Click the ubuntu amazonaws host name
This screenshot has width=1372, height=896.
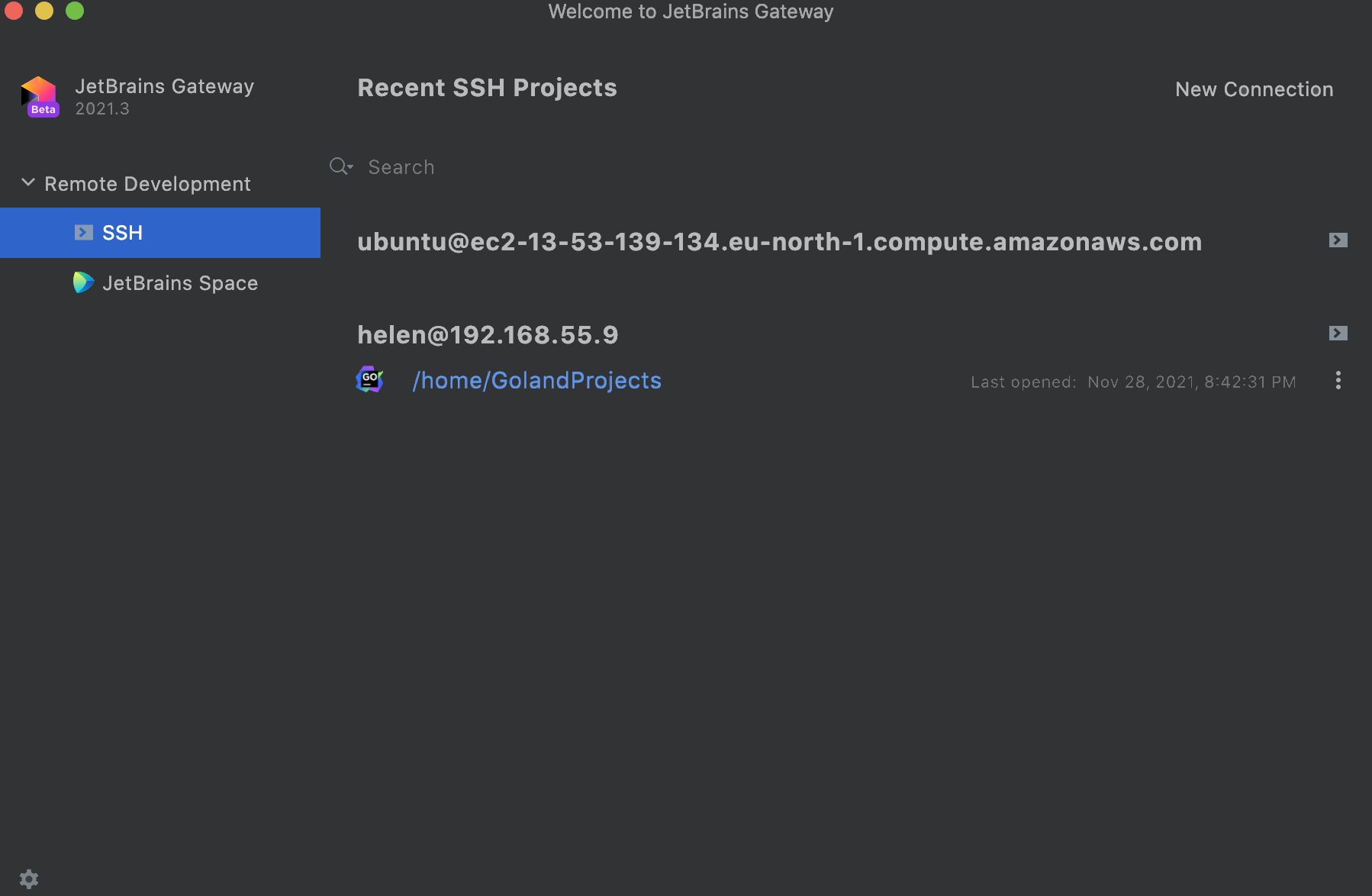[779, 242]
